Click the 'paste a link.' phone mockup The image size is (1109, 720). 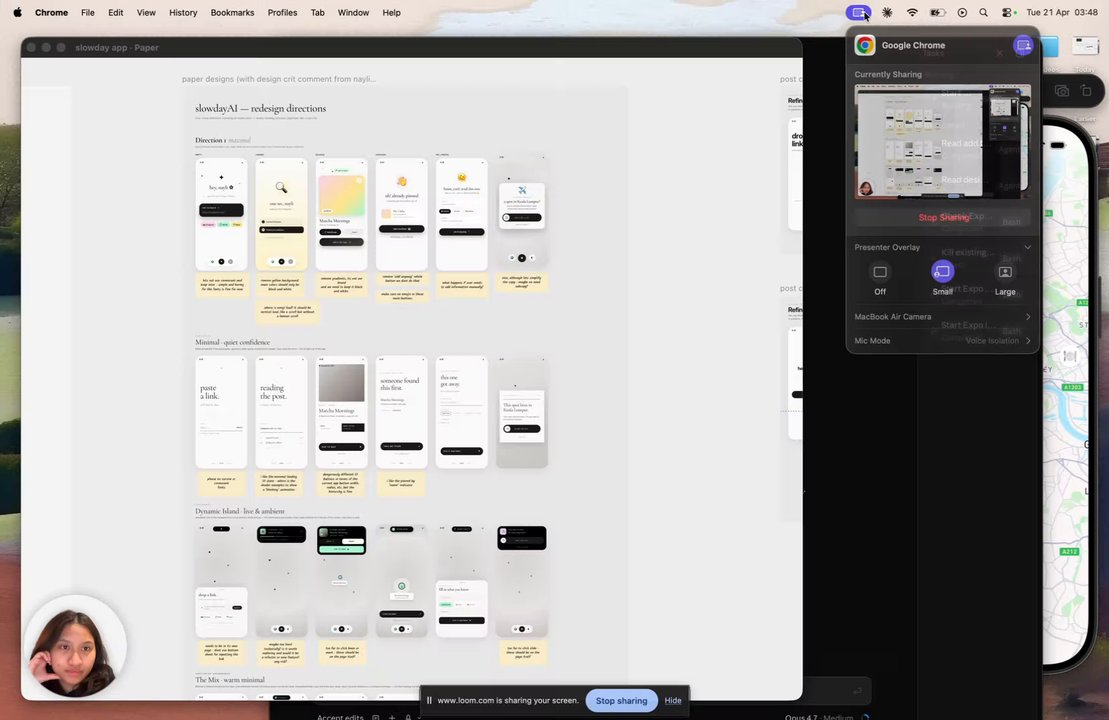coord(221,412)
